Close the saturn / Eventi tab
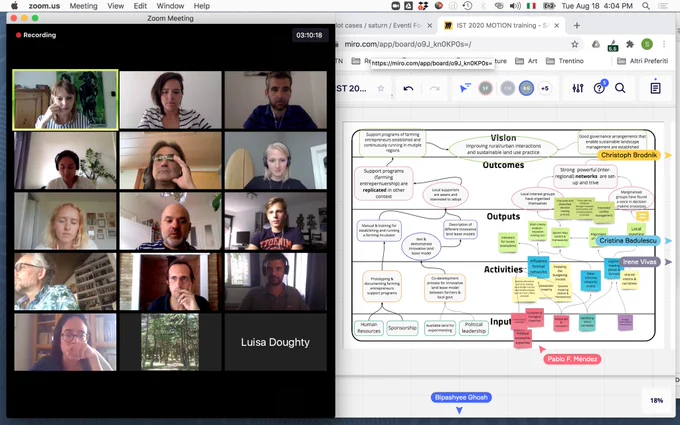Screen dimensions: 680x425 (x=430, y=26)
